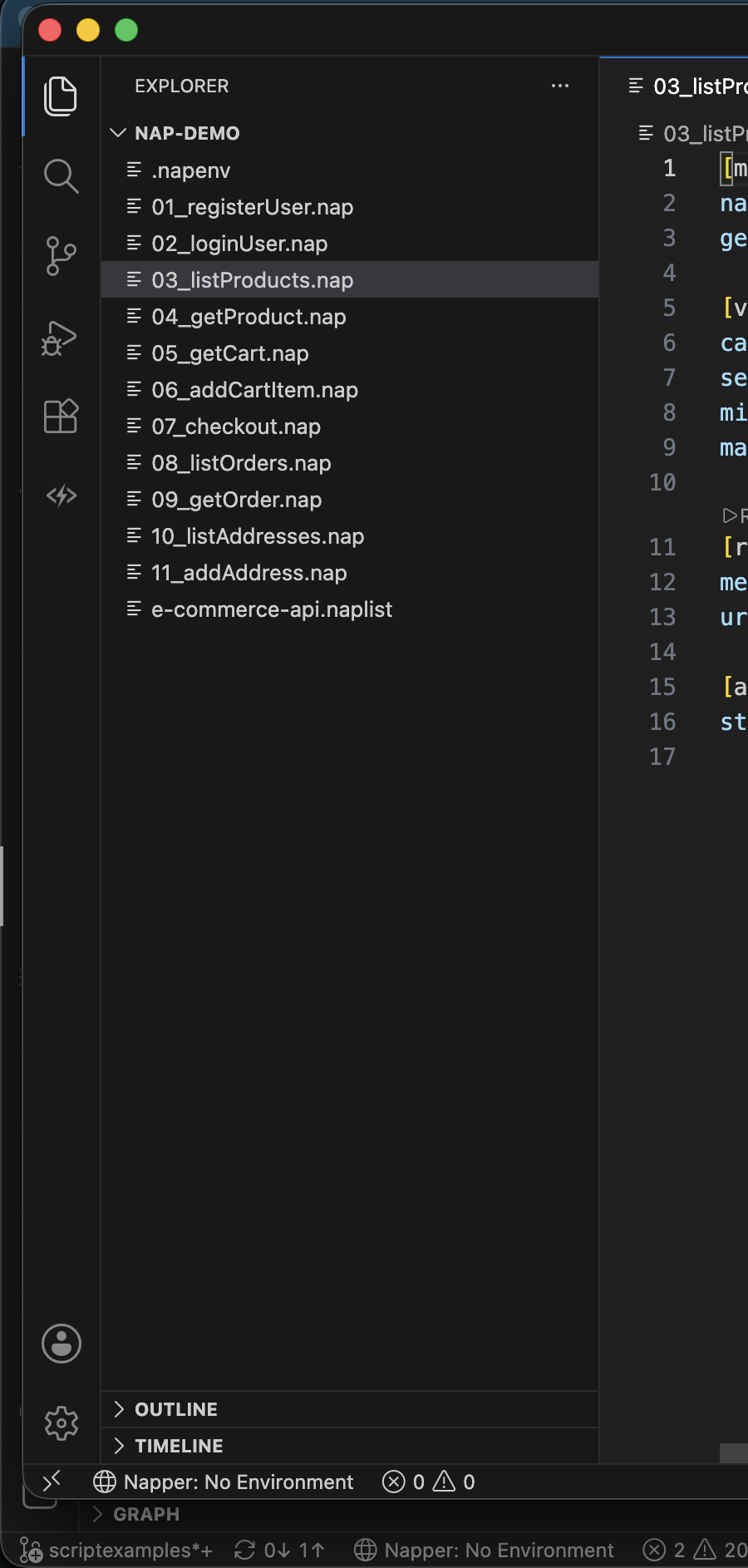Viewport: 748px width, 1568px height.
Task: Open warnings count in background status bar
Action: (x=721, y=1550)
